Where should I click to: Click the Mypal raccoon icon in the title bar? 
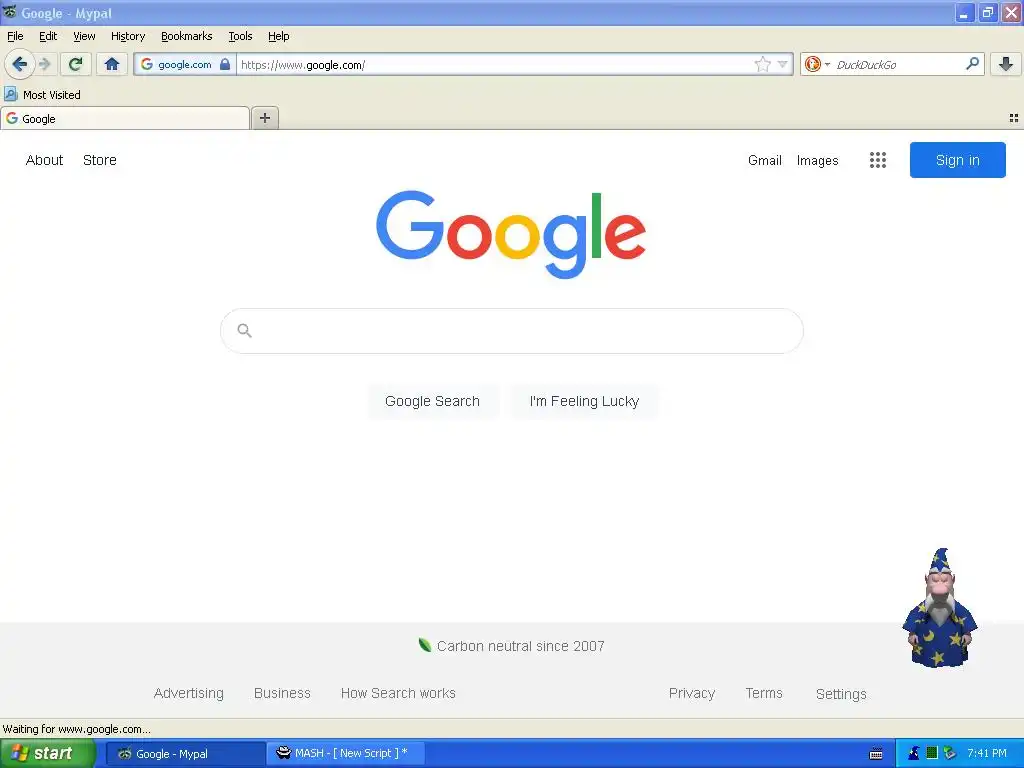(x=9, y=12)
